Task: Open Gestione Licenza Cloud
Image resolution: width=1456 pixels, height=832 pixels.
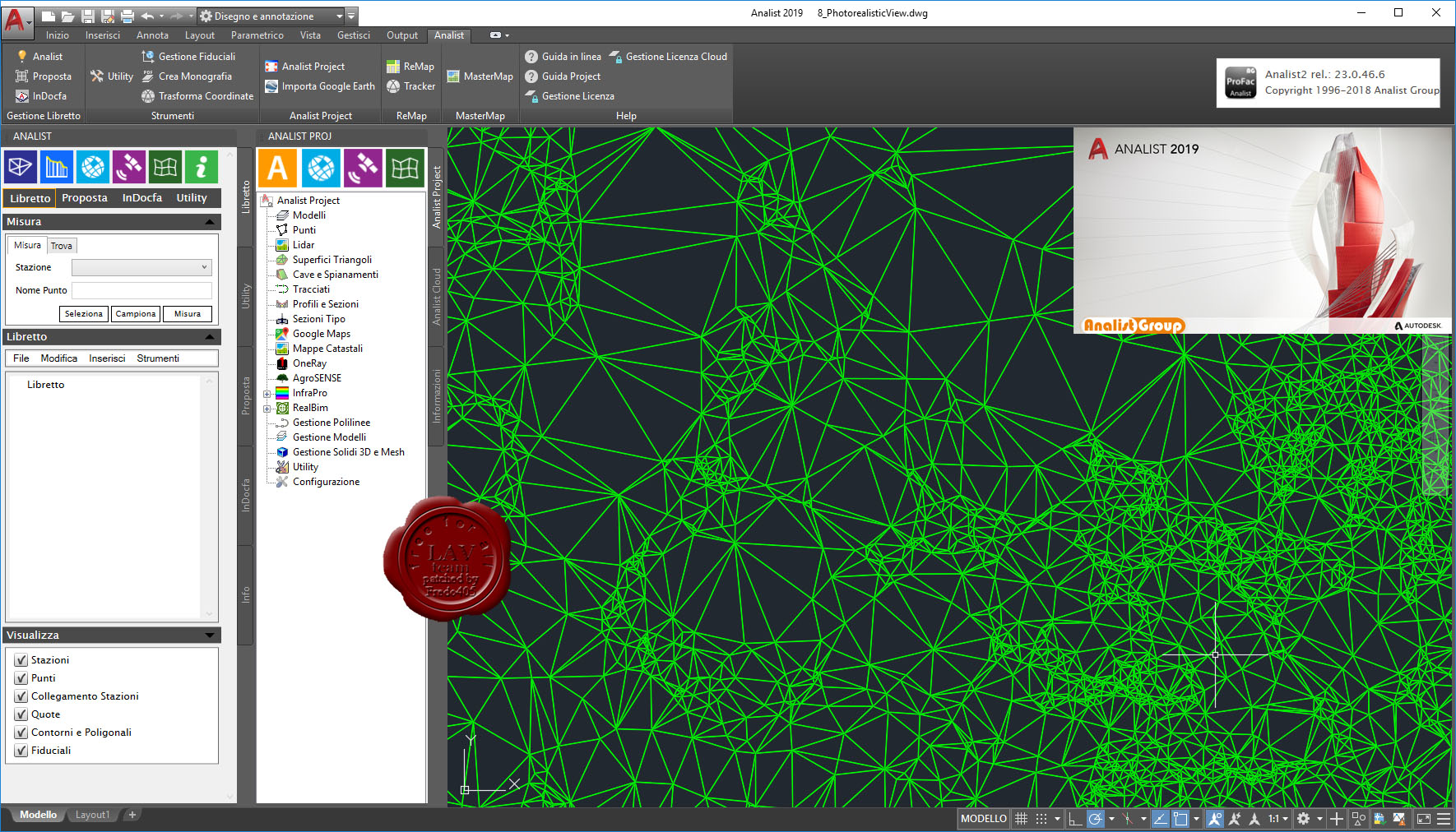Action: click(x=668, y=57)
